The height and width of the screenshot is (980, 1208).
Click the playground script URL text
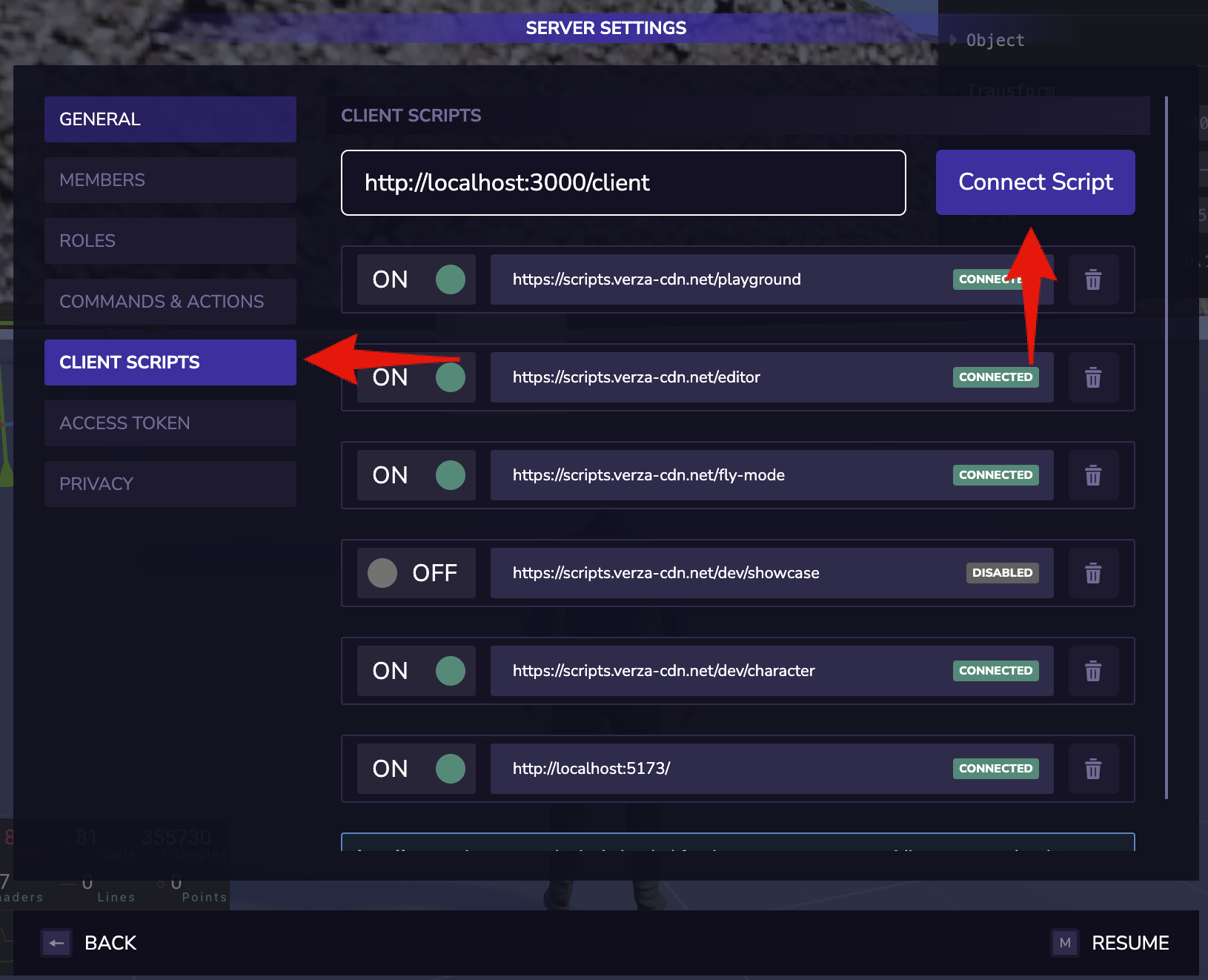pos(657,279)
